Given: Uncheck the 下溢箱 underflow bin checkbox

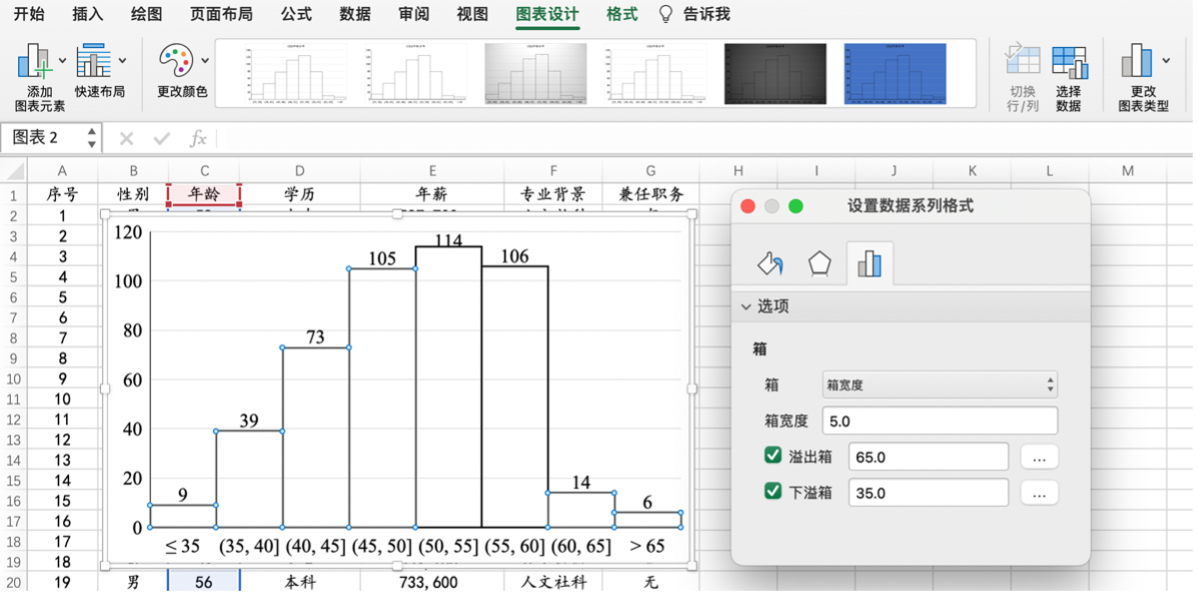Looking at the screenshot, I should 772,492.
